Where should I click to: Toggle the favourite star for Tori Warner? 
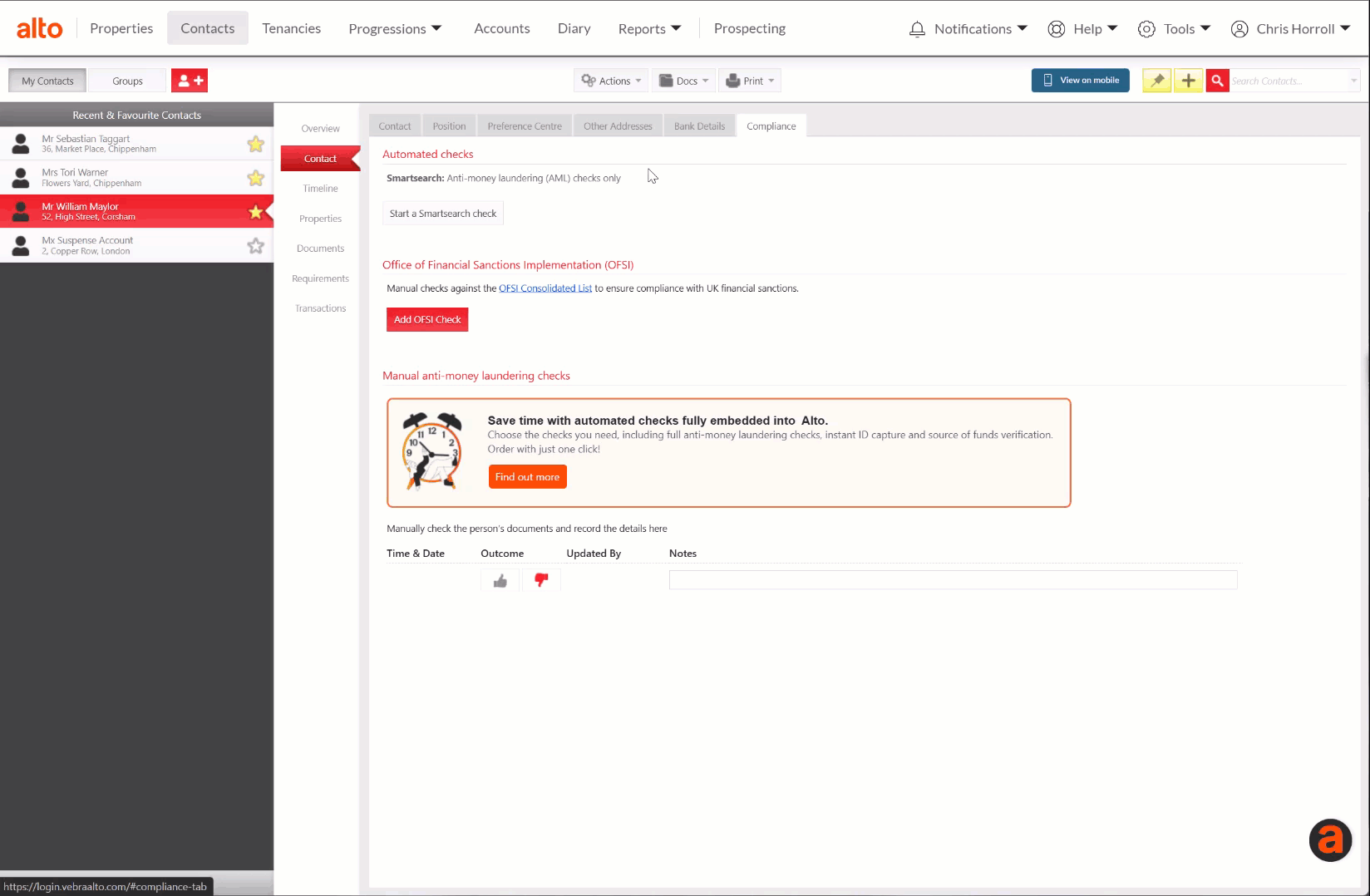point(255,178)
